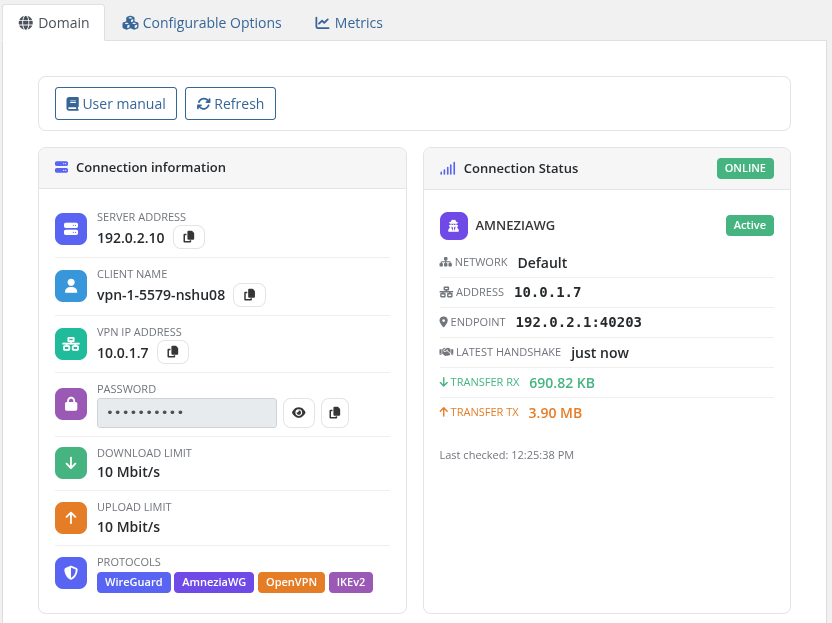Click the latest handshake value just now
Screen dimensions: 832x623
[600, 353]
